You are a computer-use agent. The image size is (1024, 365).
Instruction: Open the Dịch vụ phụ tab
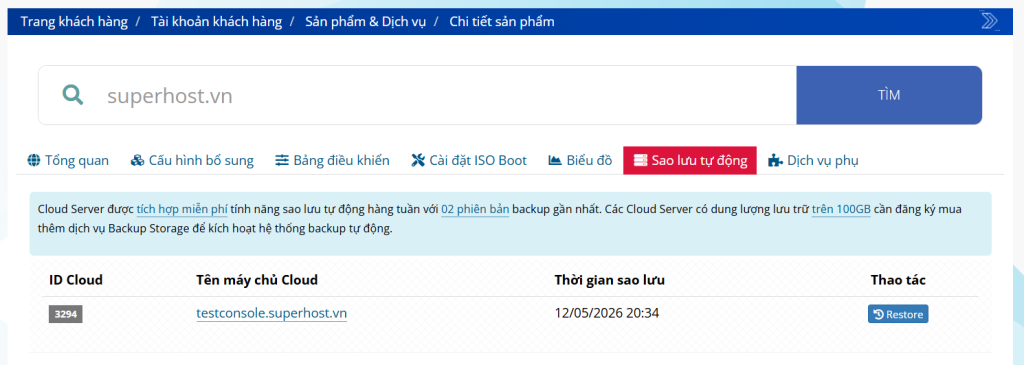[x=814, y=160]
